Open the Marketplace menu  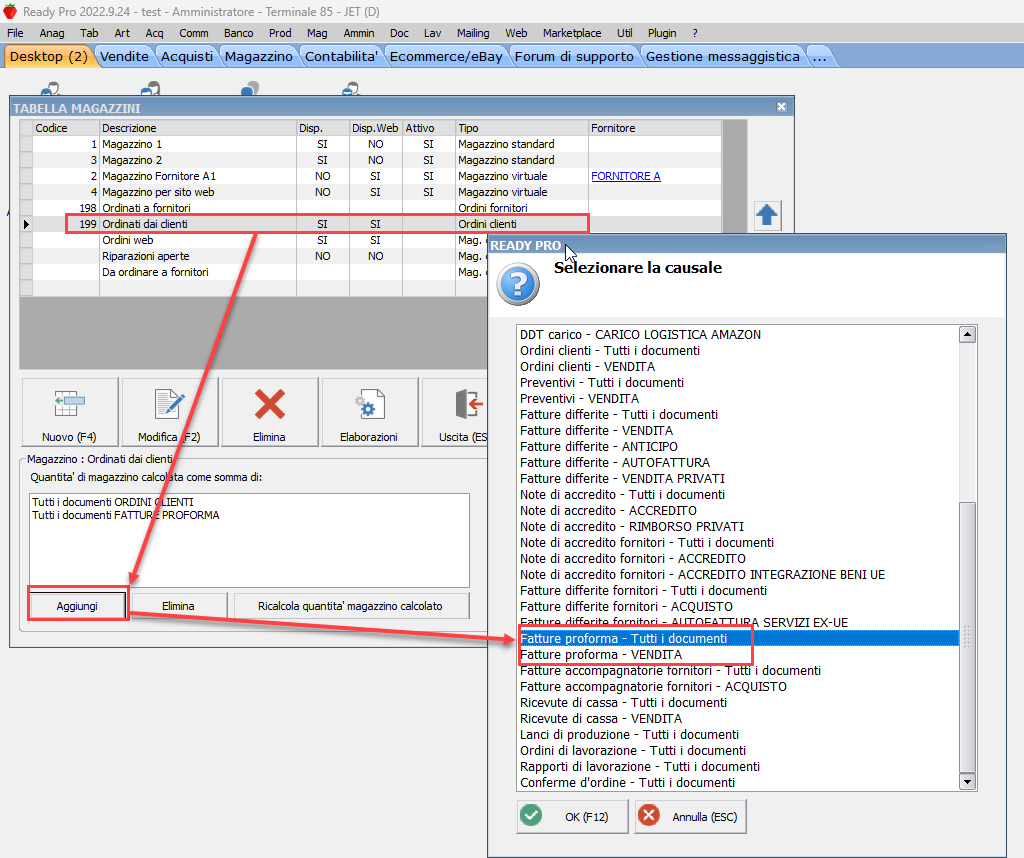(572, 33)
